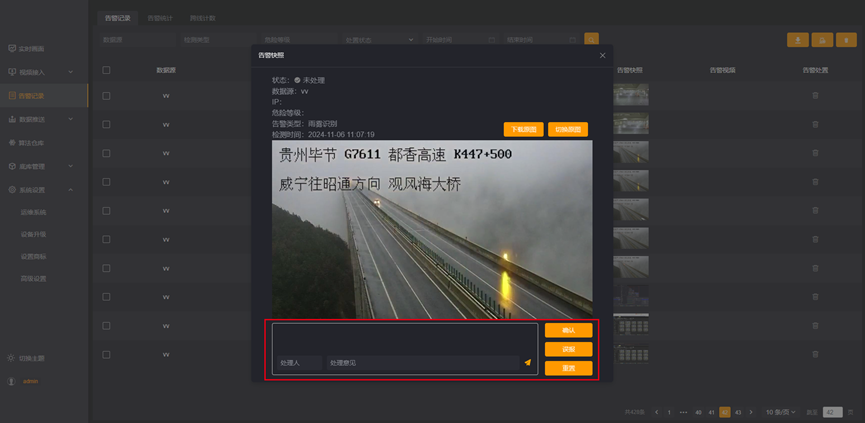Click the middle orange toolbar icon button top right

[x=823, y=40]
